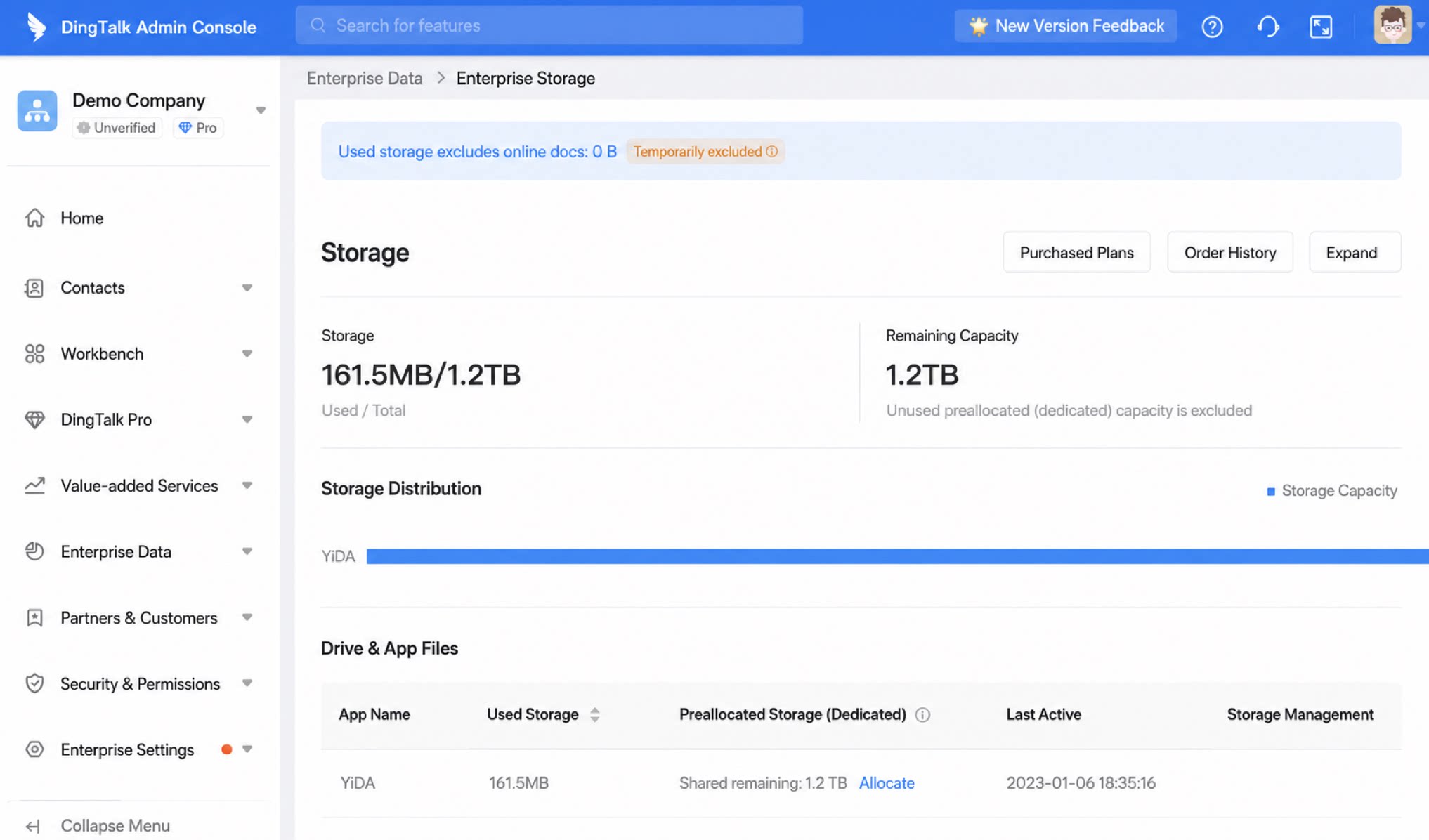Click info icon beside Temporarily excluded
The height and width of the screenshot is (840, 1429).
(x=771, y=152)
